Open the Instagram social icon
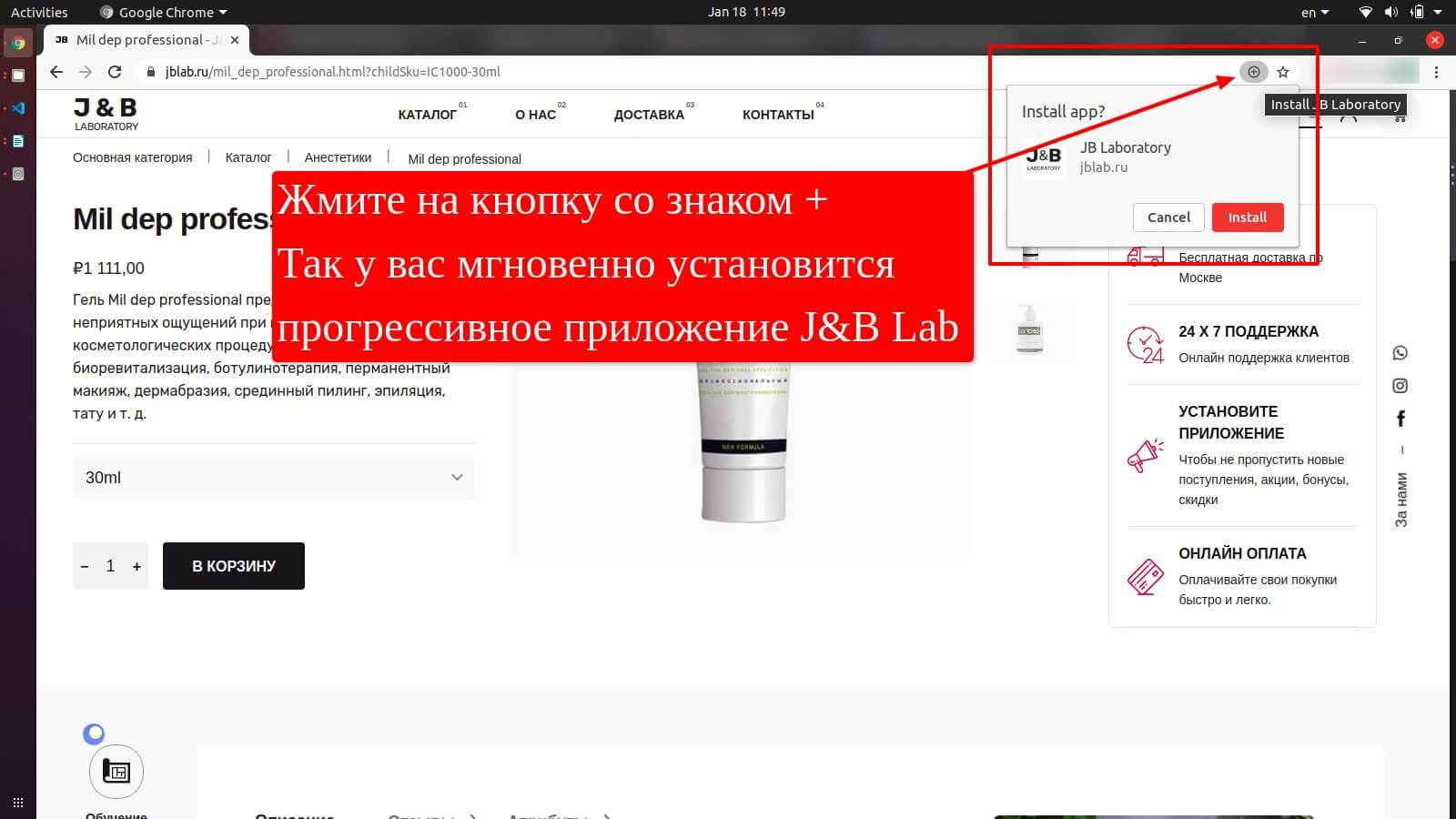This screenshot has height=819, width=1456. (x=1400, y=386)
